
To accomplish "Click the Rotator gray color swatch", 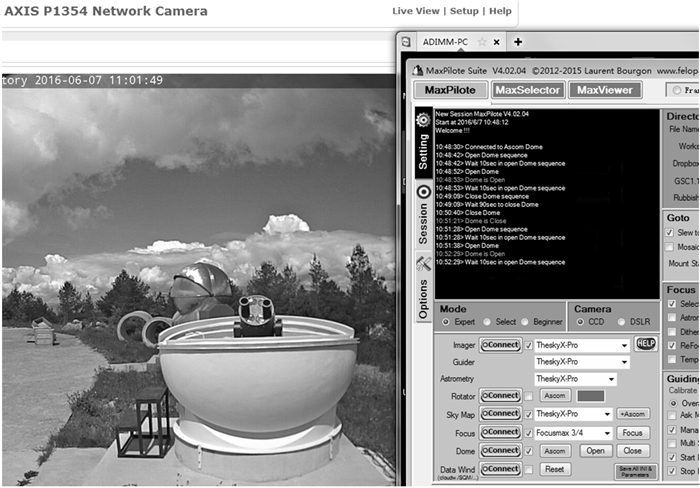I will [x=588, y=397].
